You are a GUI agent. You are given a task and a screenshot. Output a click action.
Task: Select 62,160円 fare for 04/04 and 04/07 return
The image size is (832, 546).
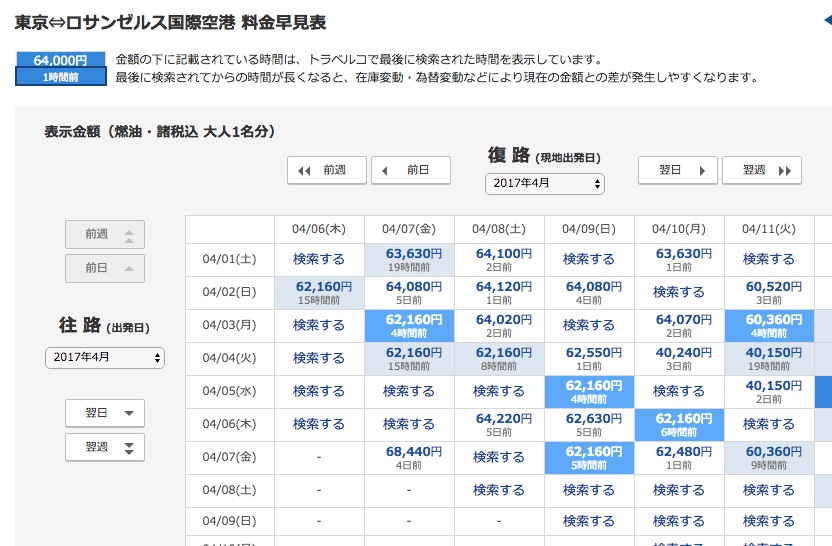[409, 359]
